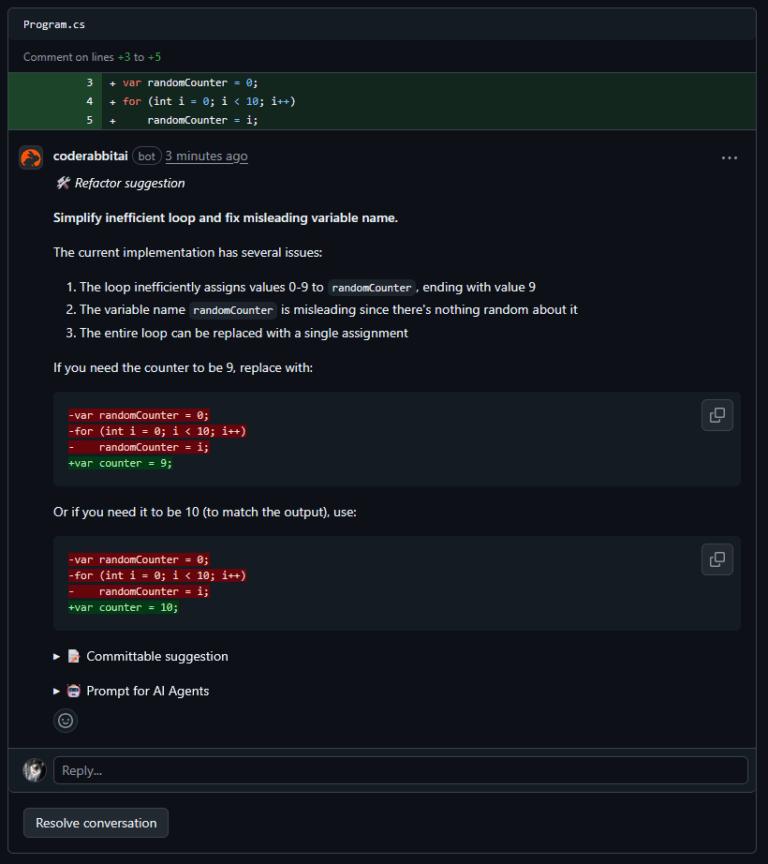Click the 3 minutes ago timestamp
This screenshot has width=768, height=864.
pyautogui.click(x=206, y=156)
